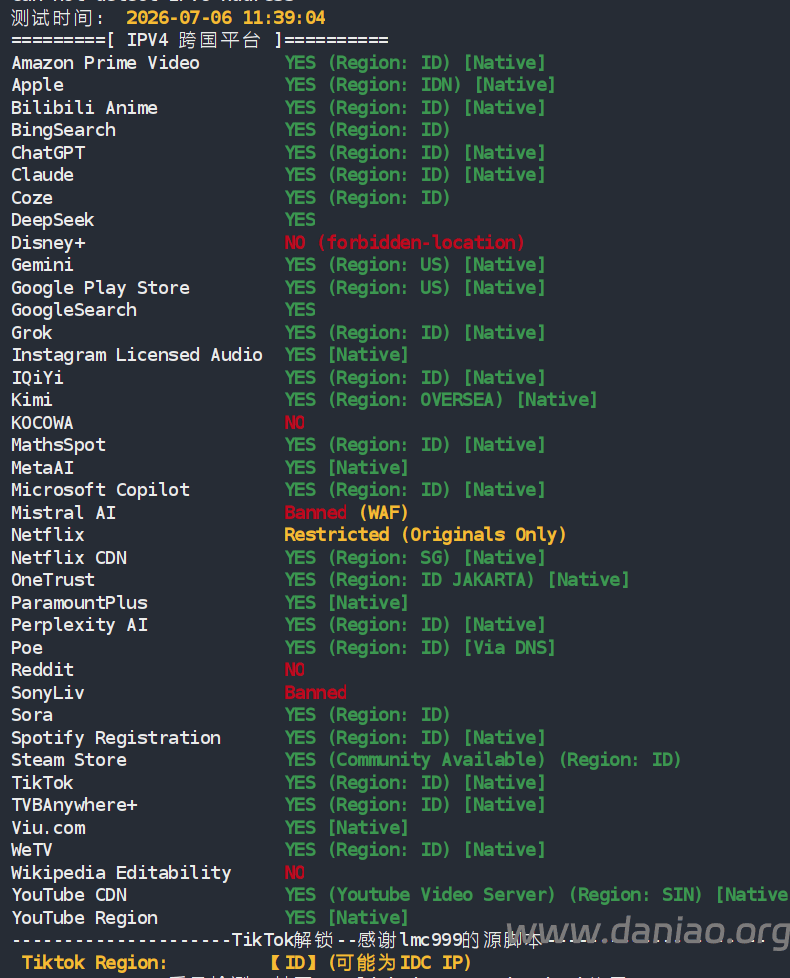Viewport: 790px width, 978px height.
Task: Select the Mistral AI Banned (WAF) result
Action: (346, 513)
